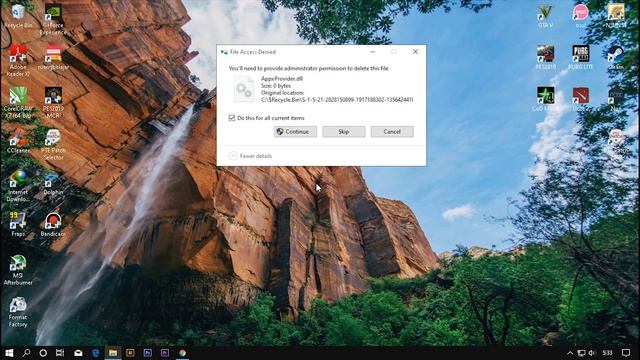This screenshot has height=360, width=640.
Task: Launch CorelDRAW X7 shortcut
Action: pyautogui.click(x=18, y=102)
